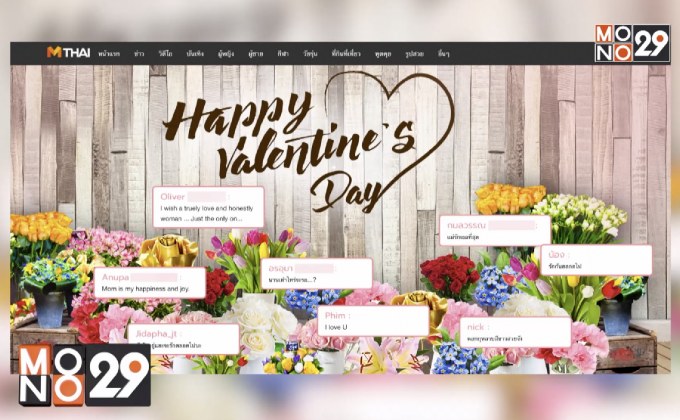Click the name Phim

click(x=335, y=315)
